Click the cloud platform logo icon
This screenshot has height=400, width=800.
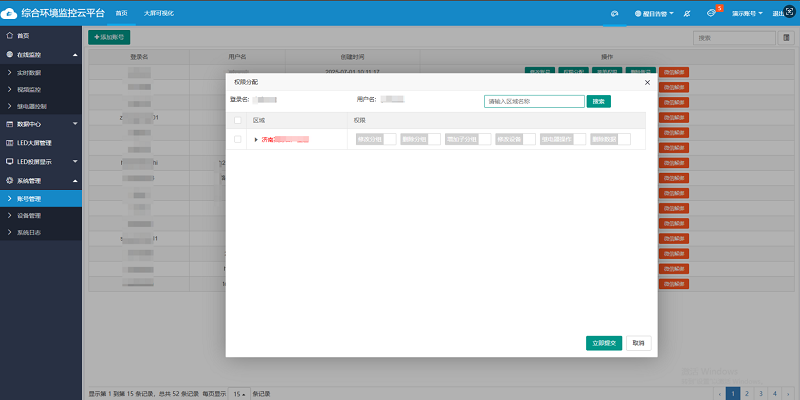[x=10, y=13]
